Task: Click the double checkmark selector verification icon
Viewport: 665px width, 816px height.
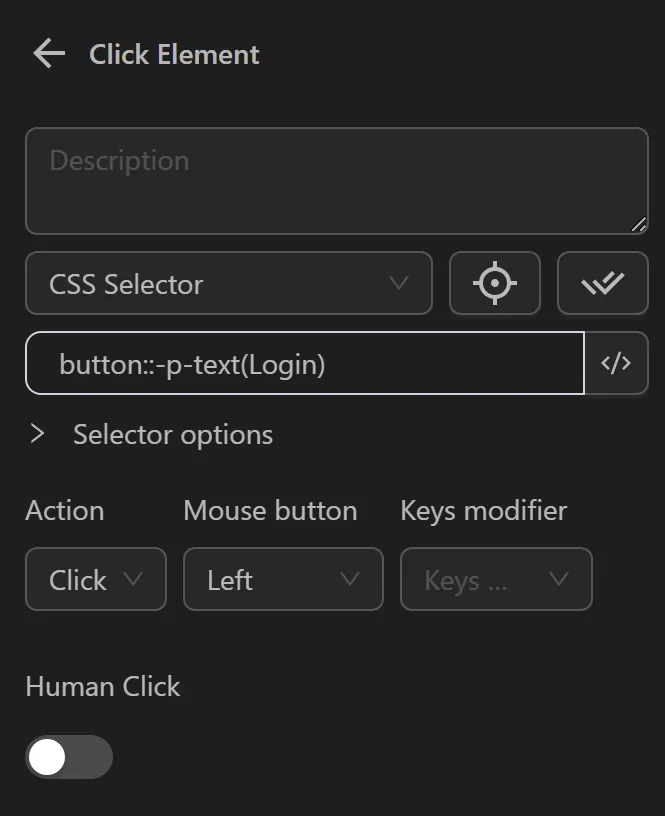Action: [x=603, y=283]
